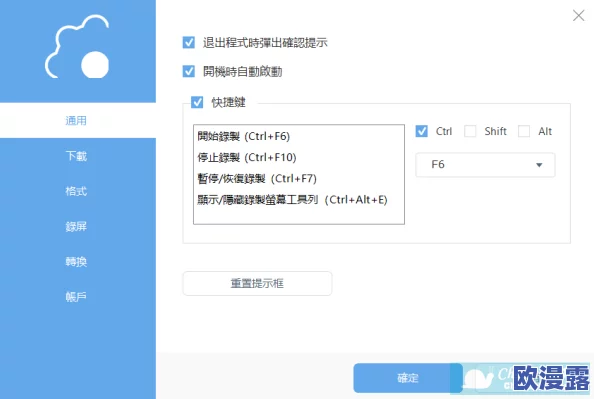Uncheck the 快捷鍵 checkbox
Image resolution: width=594 pixels, height=399 pixels.
(x=197, y=102)
